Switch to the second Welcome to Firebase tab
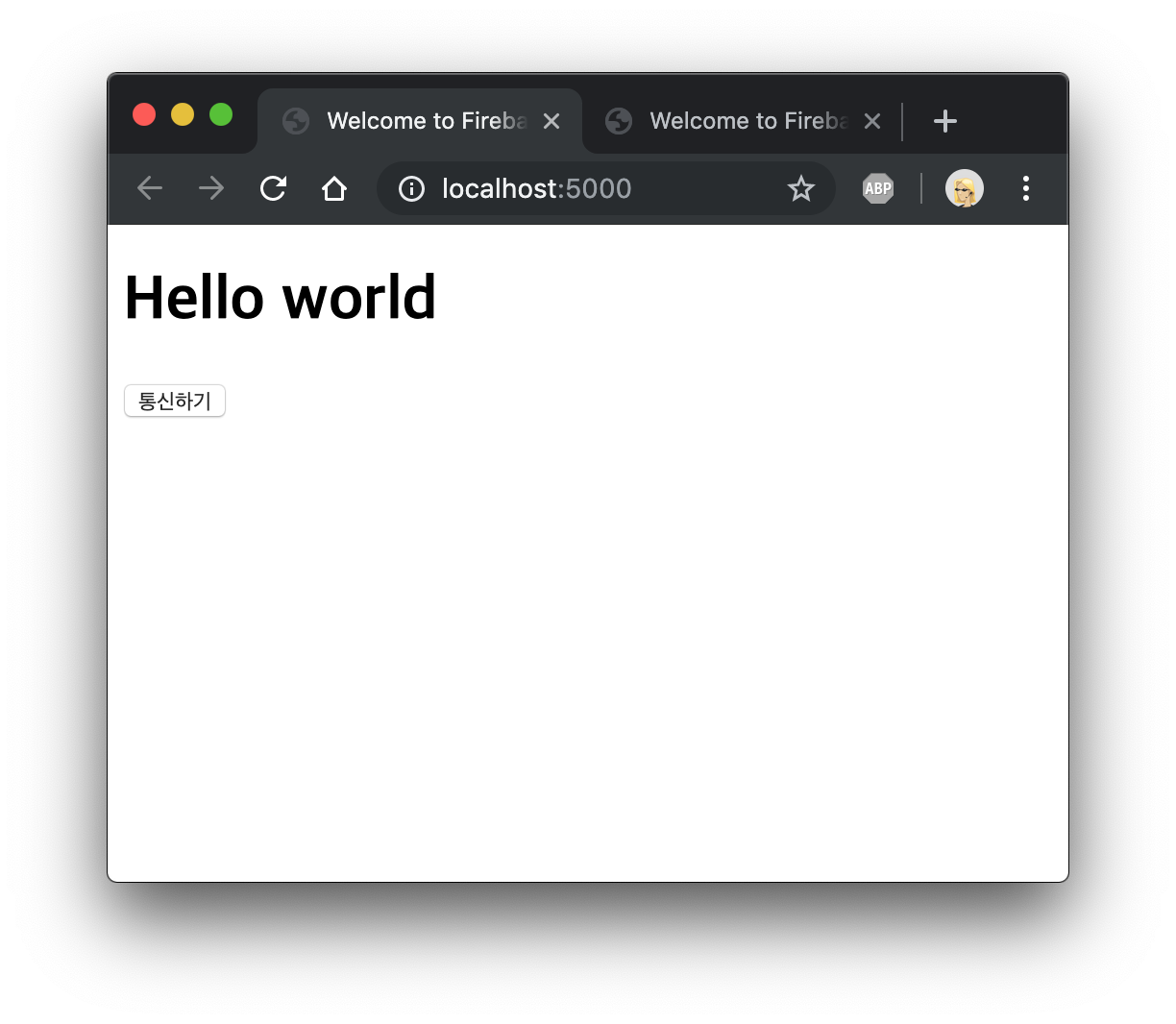 point(742,121)
